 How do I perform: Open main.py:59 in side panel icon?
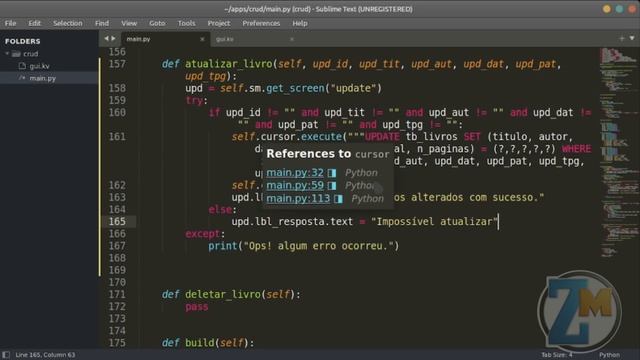point(332,186)
